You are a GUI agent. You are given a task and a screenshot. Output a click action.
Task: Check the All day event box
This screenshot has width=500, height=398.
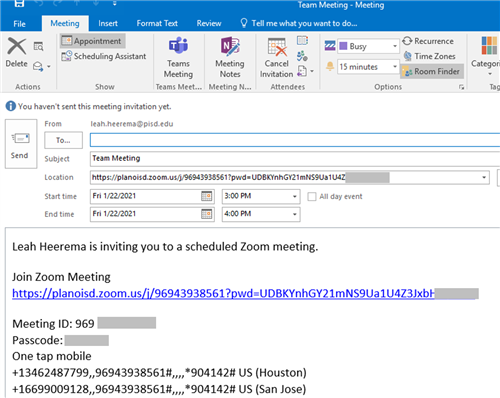coord(312,197)
